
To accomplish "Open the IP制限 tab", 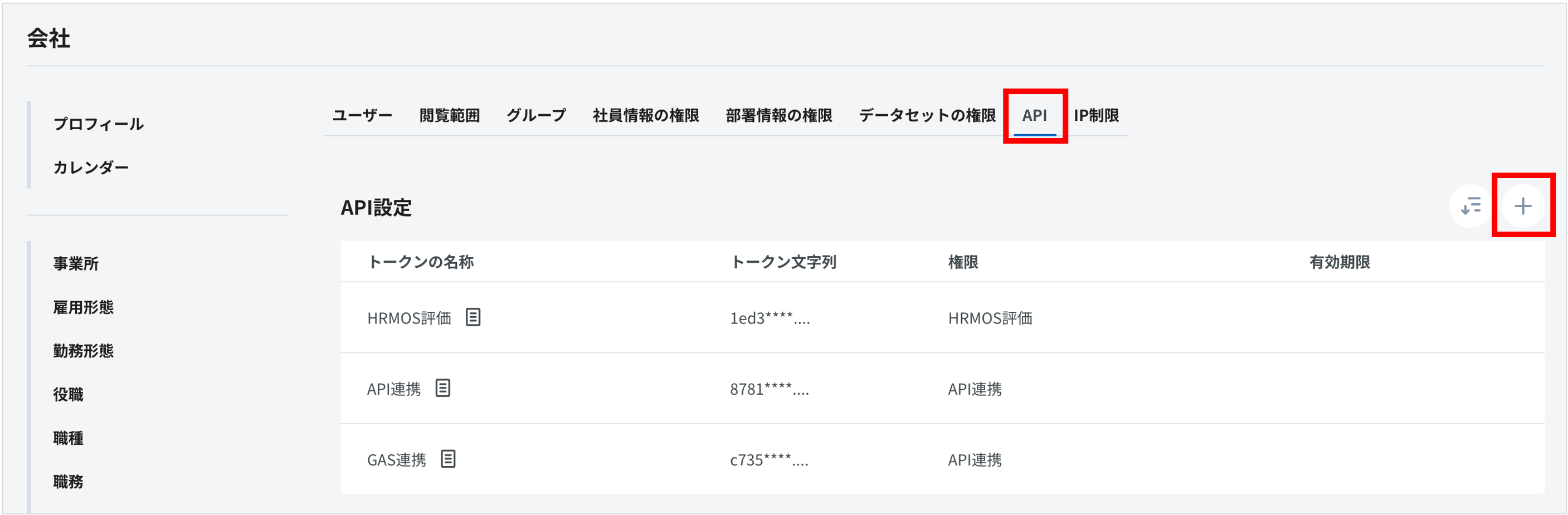I will [x=1095, y=115].
